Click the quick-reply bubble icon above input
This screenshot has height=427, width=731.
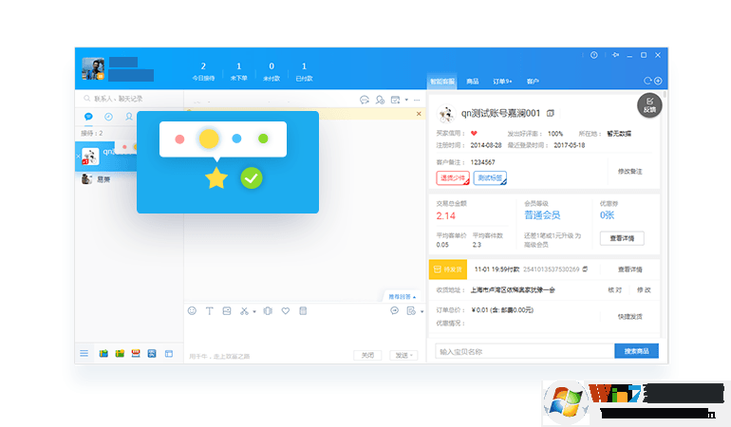click(x=394, y=311)
